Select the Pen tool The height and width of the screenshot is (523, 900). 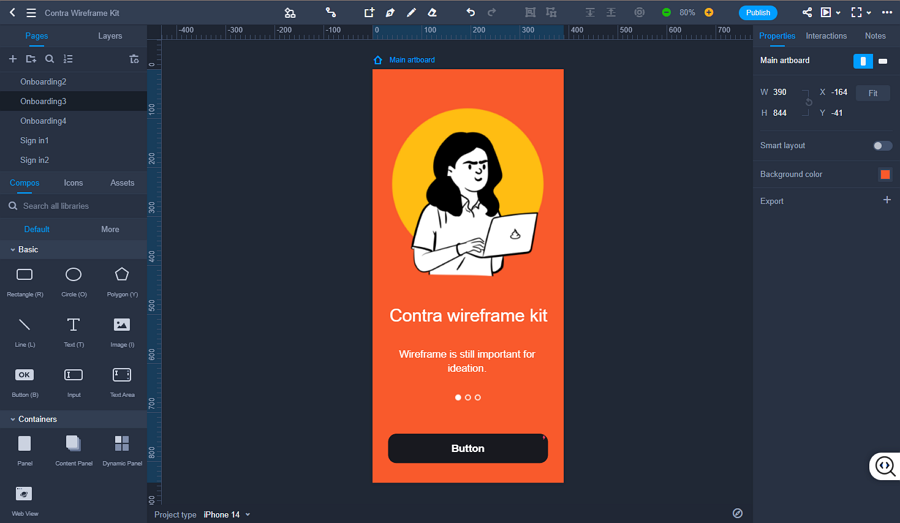point(390,12)
